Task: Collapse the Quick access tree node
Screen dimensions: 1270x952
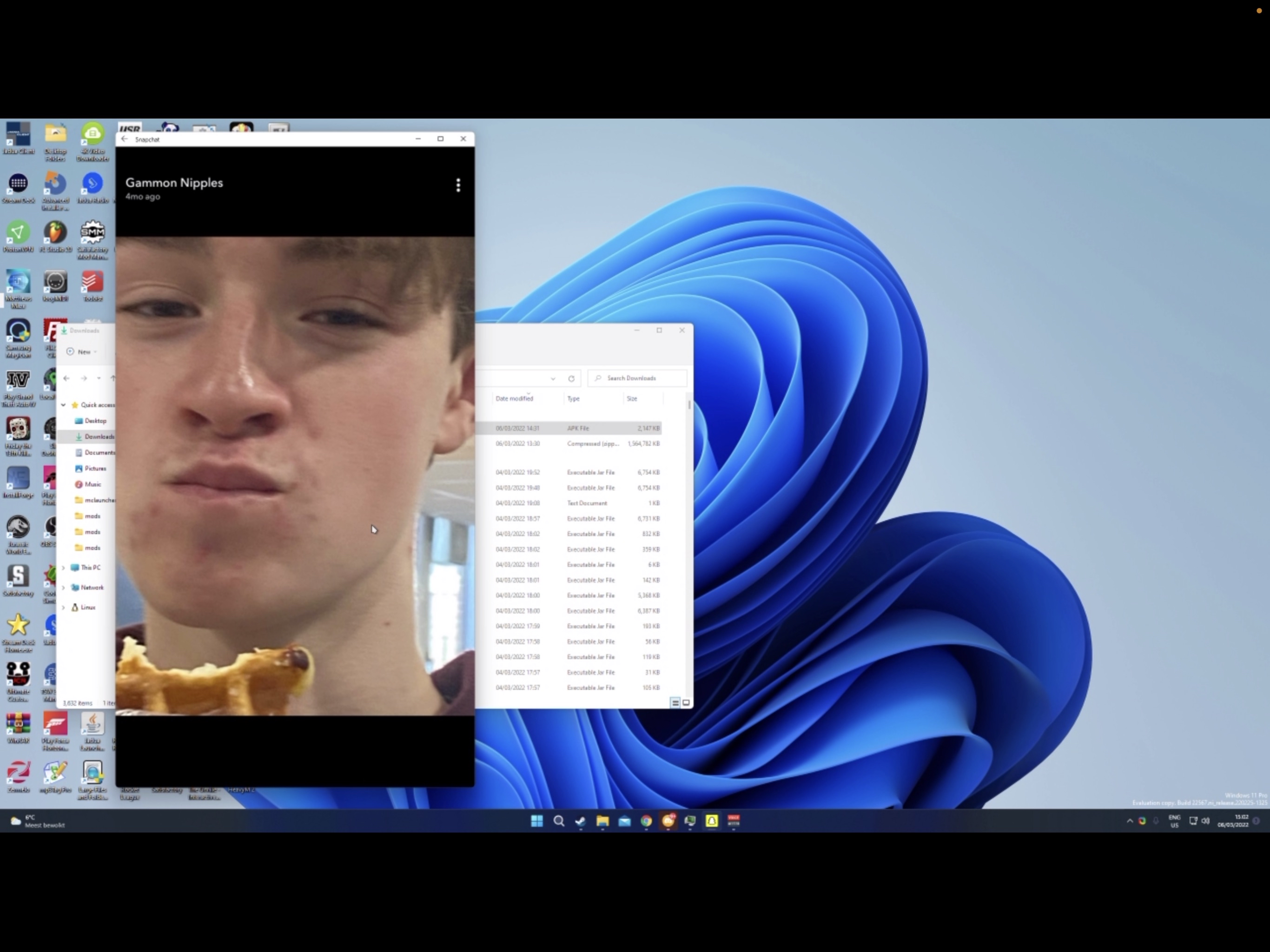Action: point(64,405)
